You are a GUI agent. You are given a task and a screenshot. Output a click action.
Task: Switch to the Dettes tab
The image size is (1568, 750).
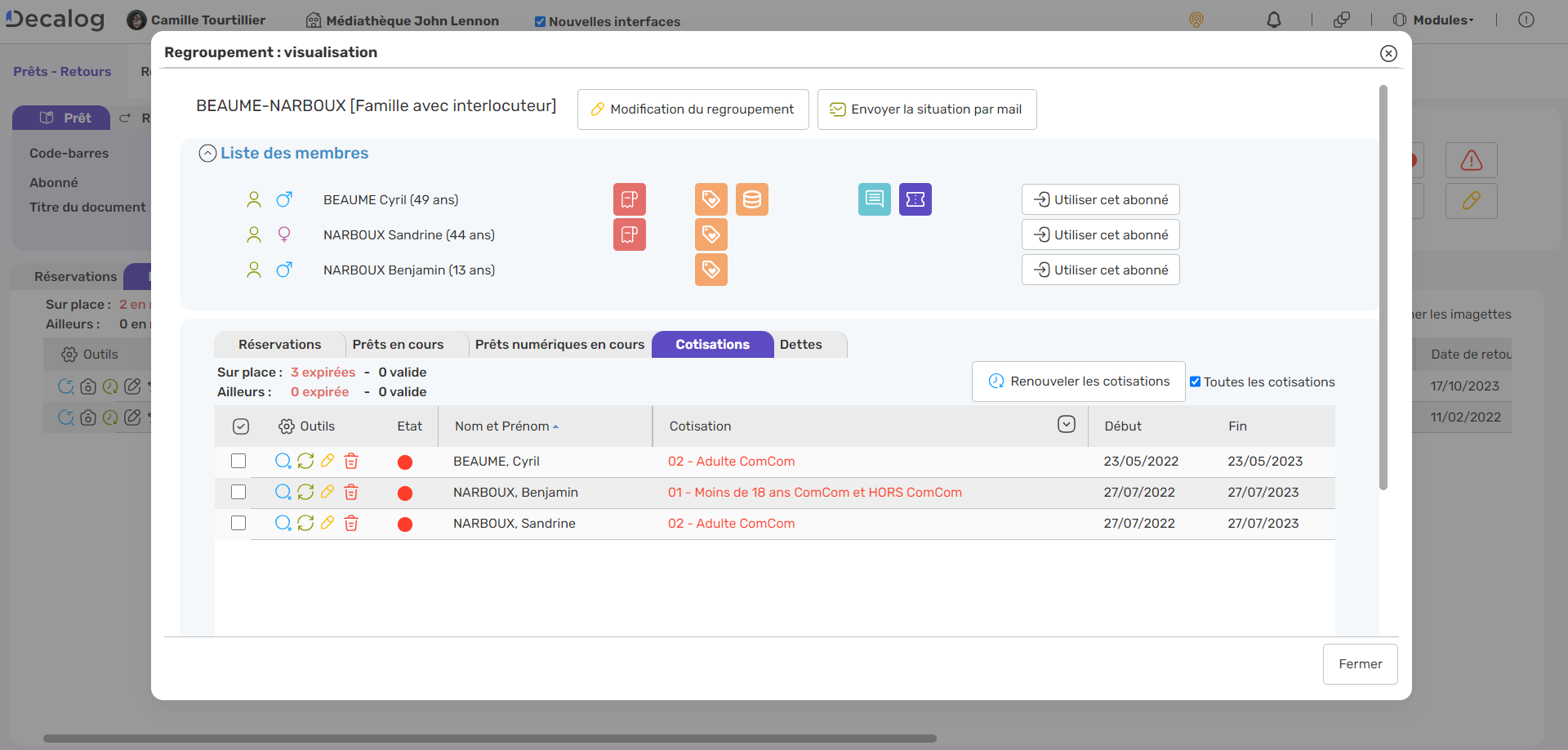click(800, 345)
